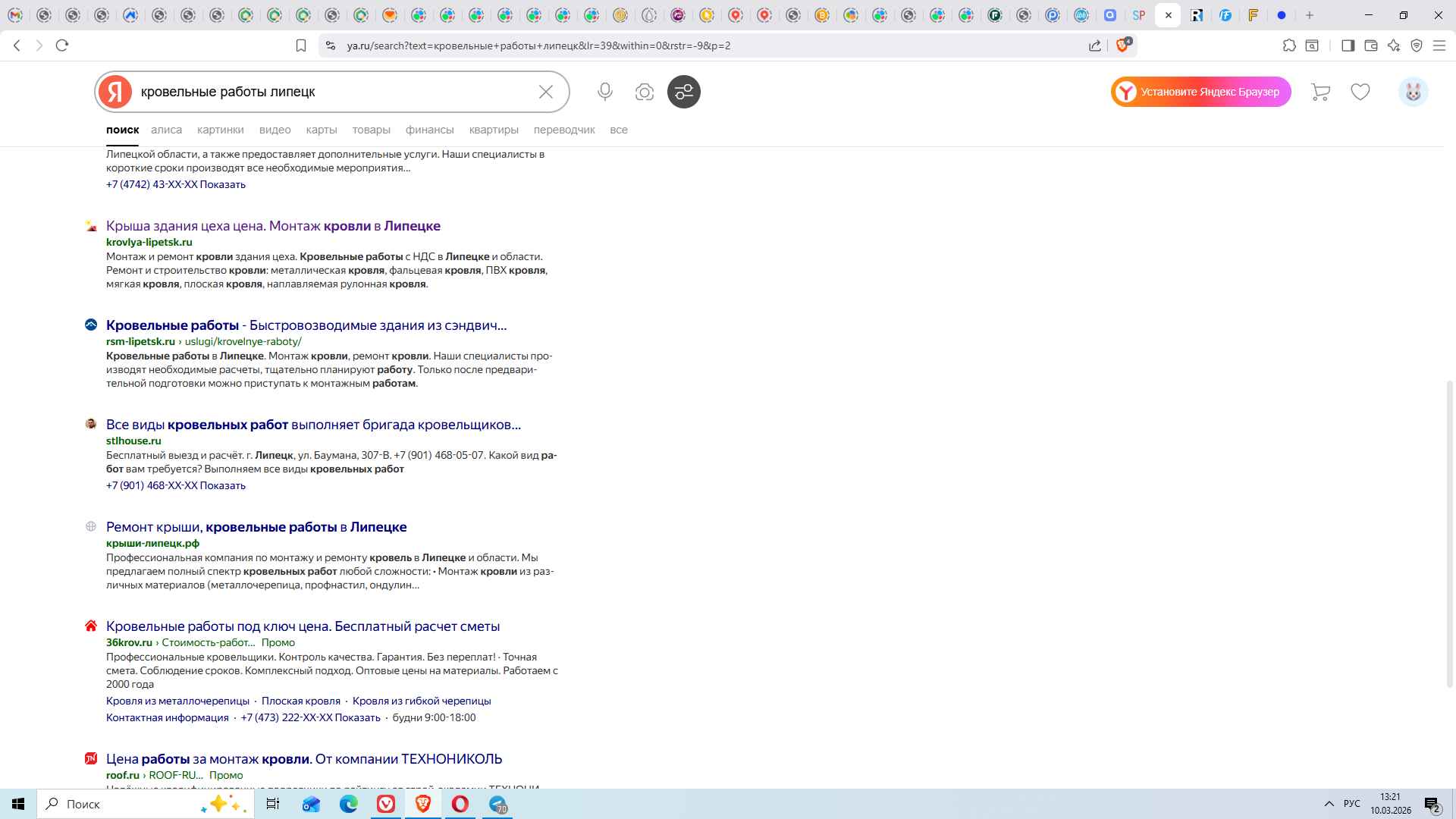Toggle the browser sidebar panel
The image size is (1456, 819).
1348,45
